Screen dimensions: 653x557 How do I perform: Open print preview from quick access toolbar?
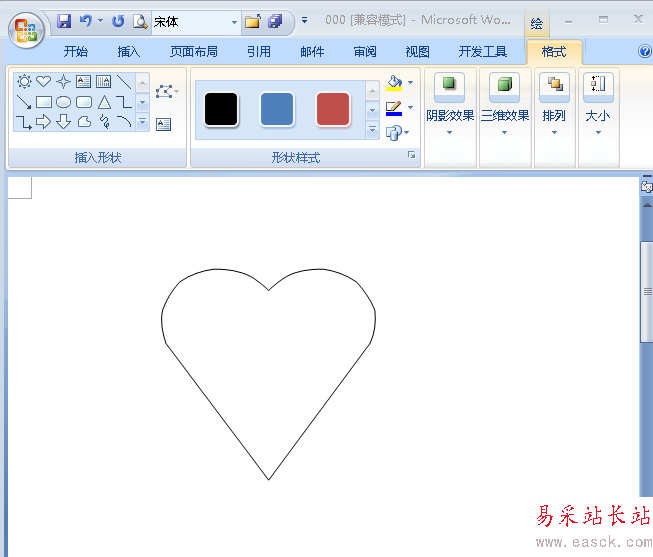[x=140, y=21]
